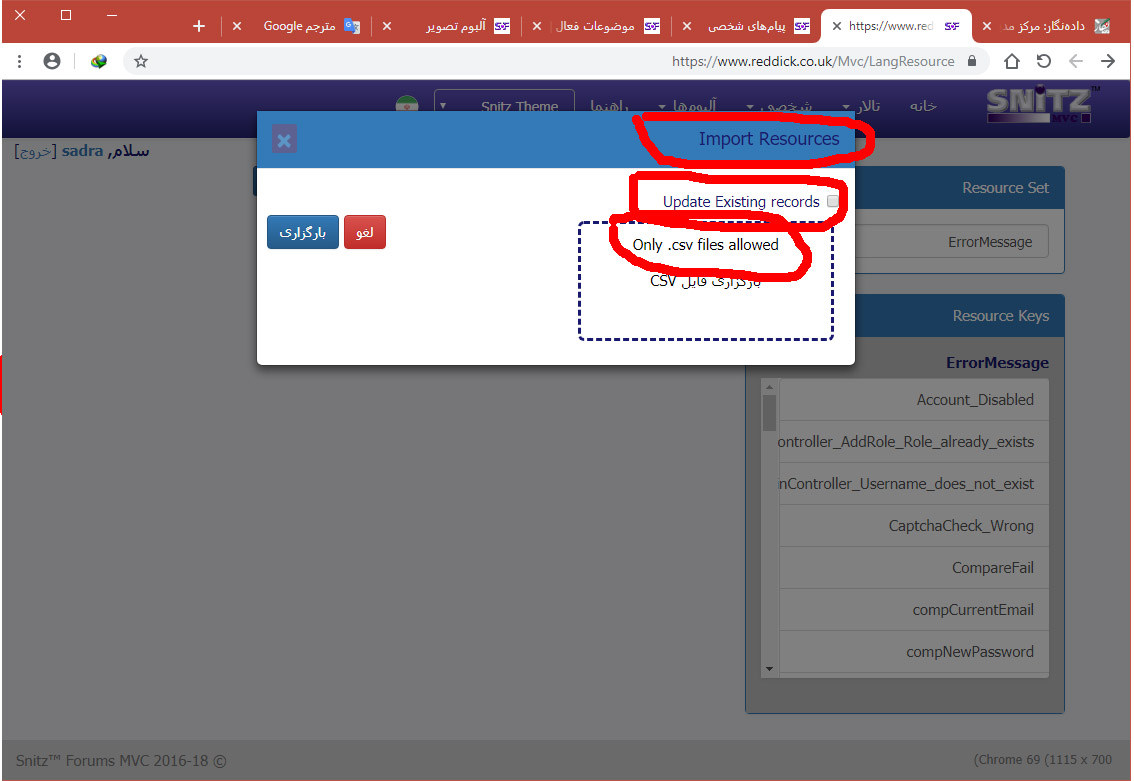Image resolution: width=1134 pixels, height=781 pixels.
Task: Click the bookmark star icon
Action: pyautogui.click(x=141, y=61)
